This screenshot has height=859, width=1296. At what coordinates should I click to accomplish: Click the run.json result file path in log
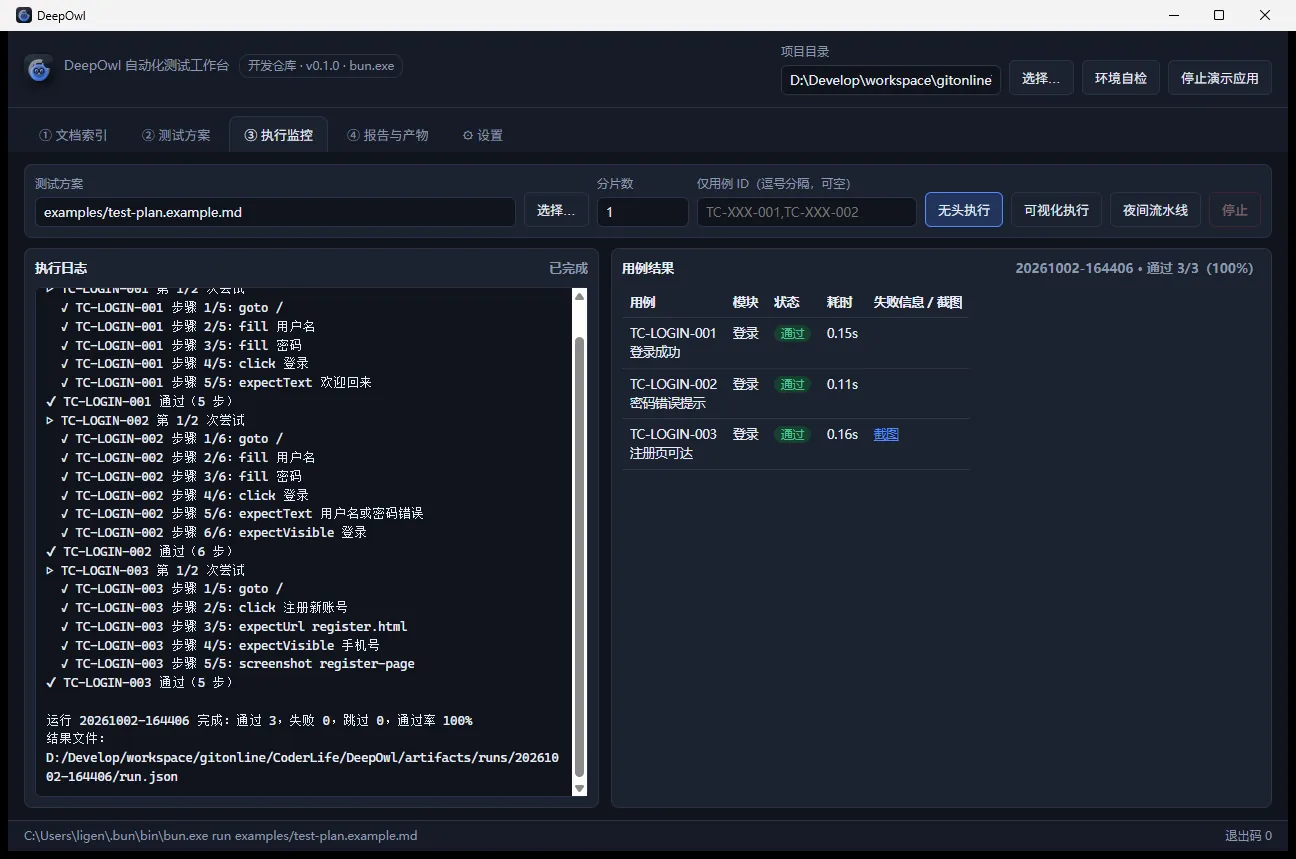point(302,767)
